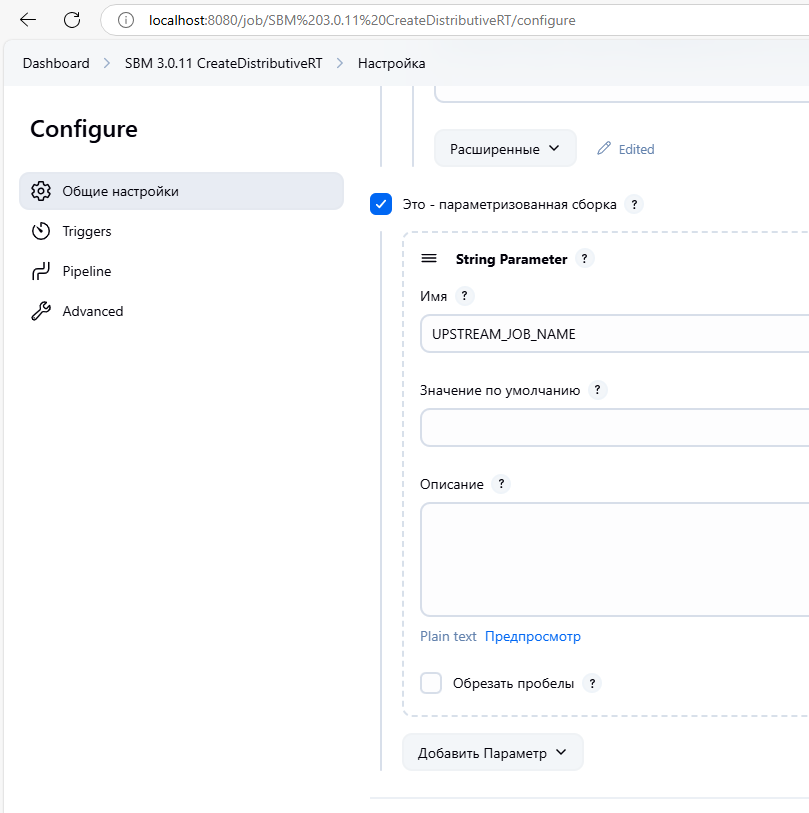Open the Pipeline section in sidebar

[87, 271]
